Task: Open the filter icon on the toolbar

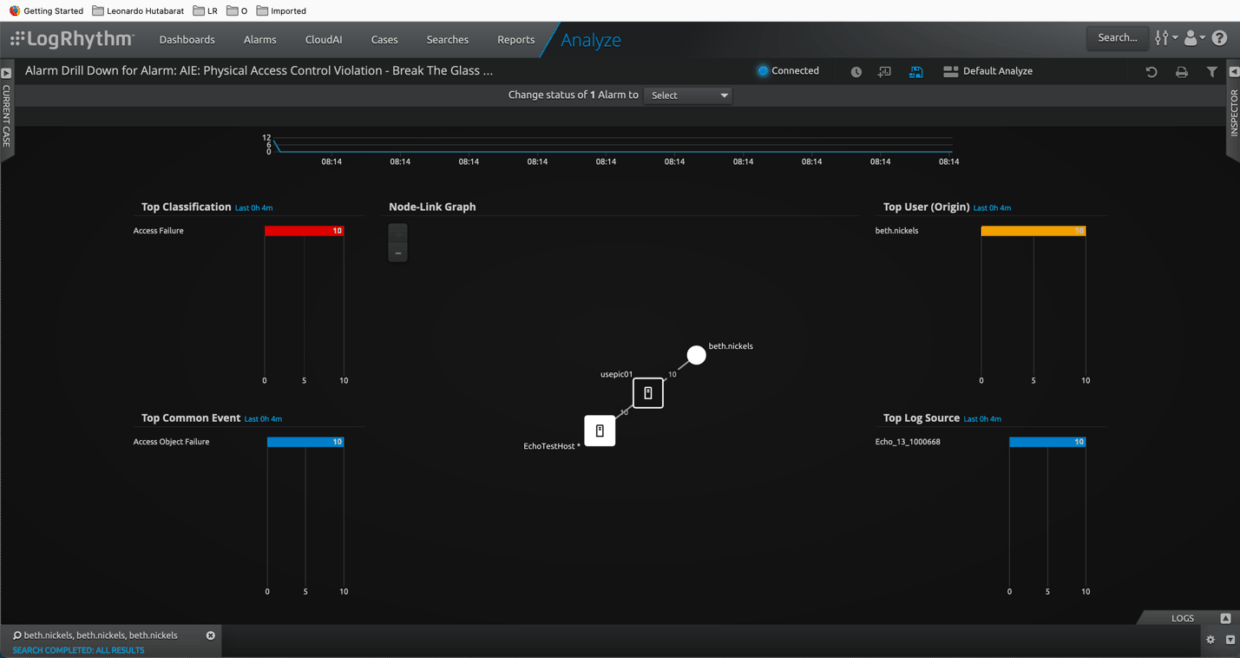Action: pyautogui.click(x=1211, y=71)
